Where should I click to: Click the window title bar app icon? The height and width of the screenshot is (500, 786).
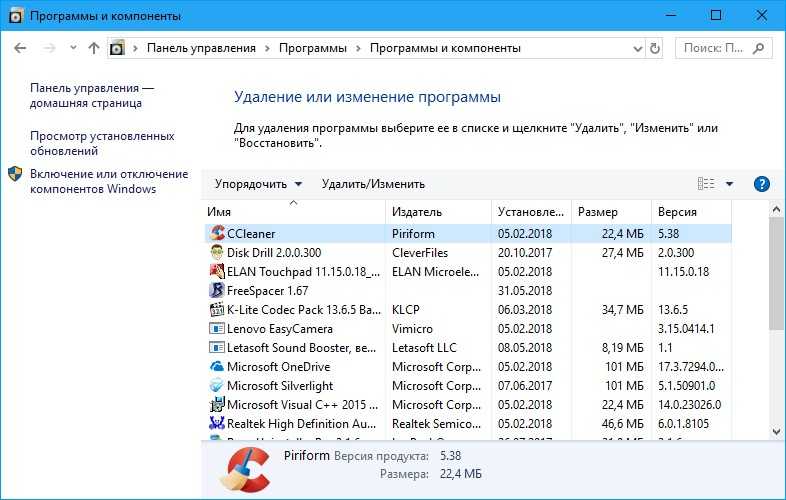[16, 16]
